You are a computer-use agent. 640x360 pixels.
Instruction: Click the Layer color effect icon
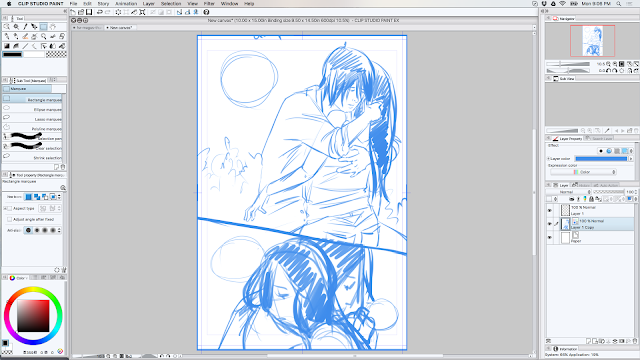click(624, 151)
